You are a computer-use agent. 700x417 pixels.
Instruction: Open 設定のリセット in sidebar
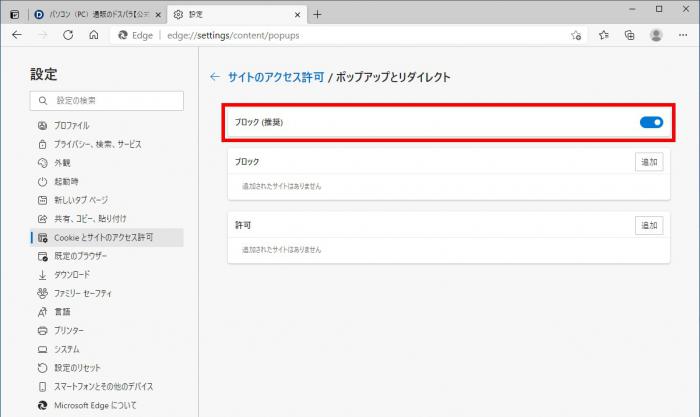point(107,368)
